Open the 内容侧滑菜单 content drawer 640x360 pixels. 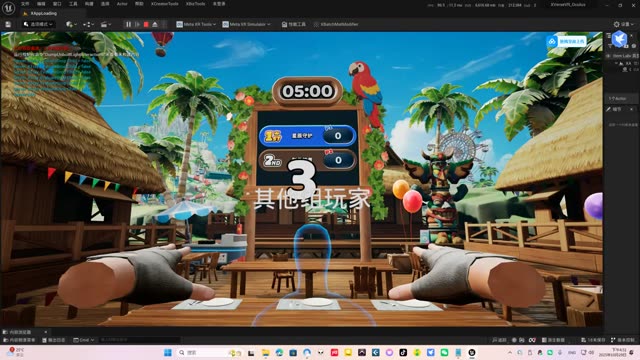(19, 340)
